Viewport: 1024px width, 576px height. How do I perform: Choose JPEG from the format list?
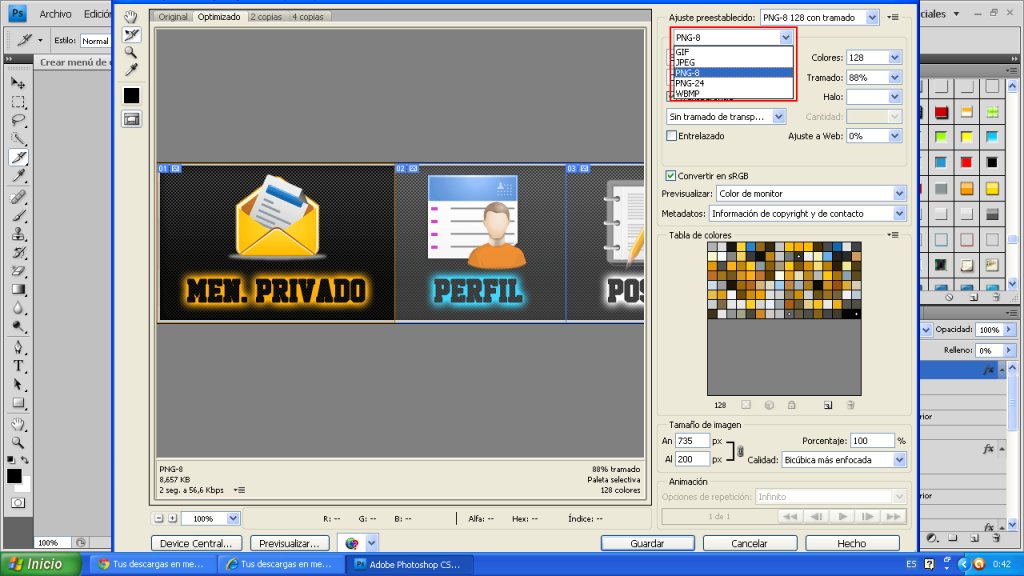[x=733, y=62]
